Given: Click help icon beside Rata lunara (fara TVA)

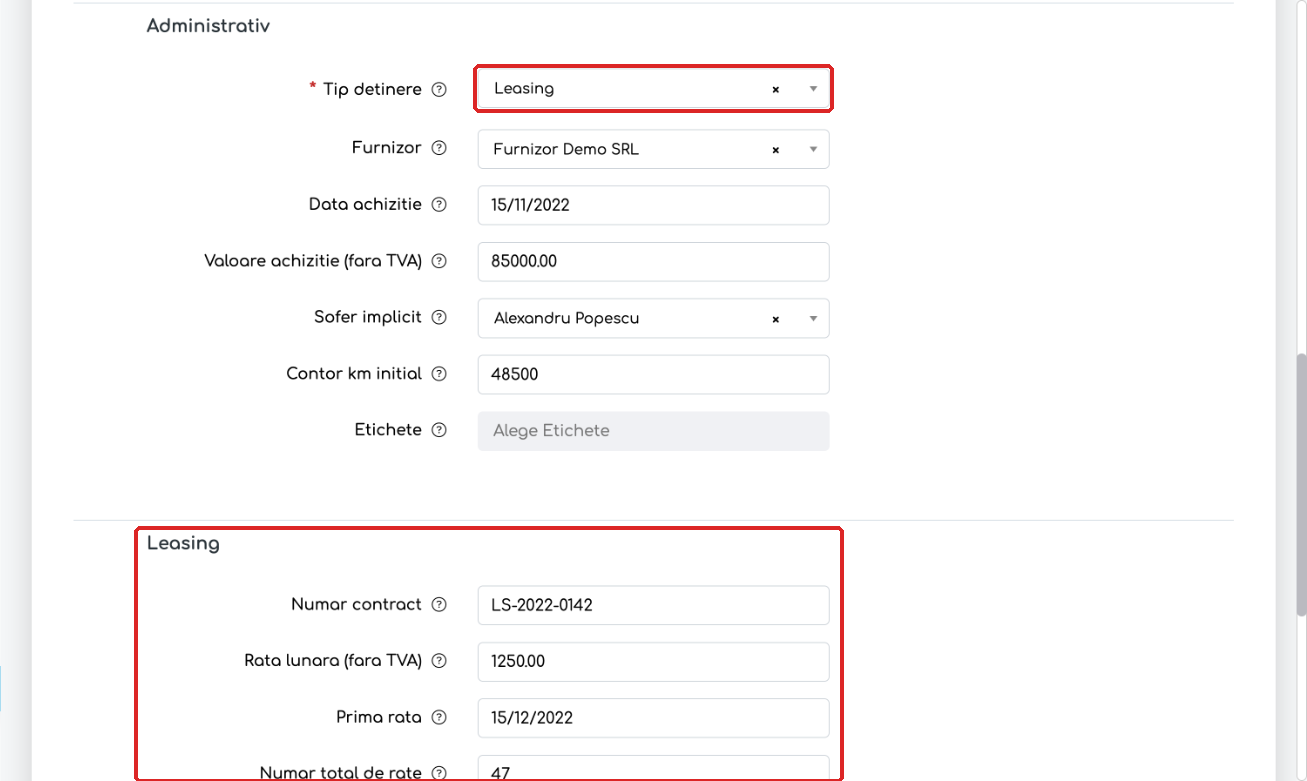Looking at the screenshot, I should pyautogui.click(x=439, y=661).
